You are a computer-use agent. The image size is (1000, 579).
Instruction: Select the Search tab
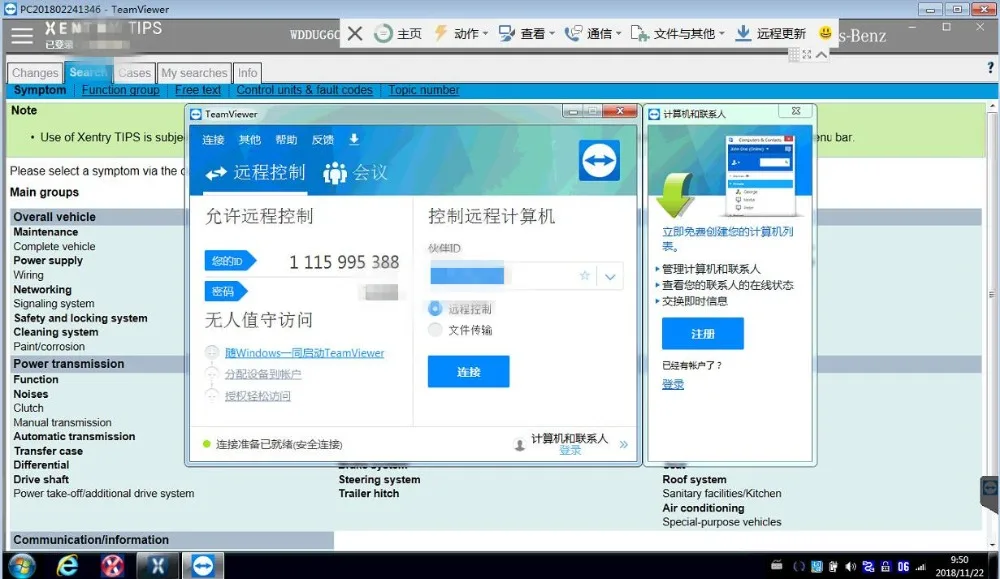click(88, 72)
